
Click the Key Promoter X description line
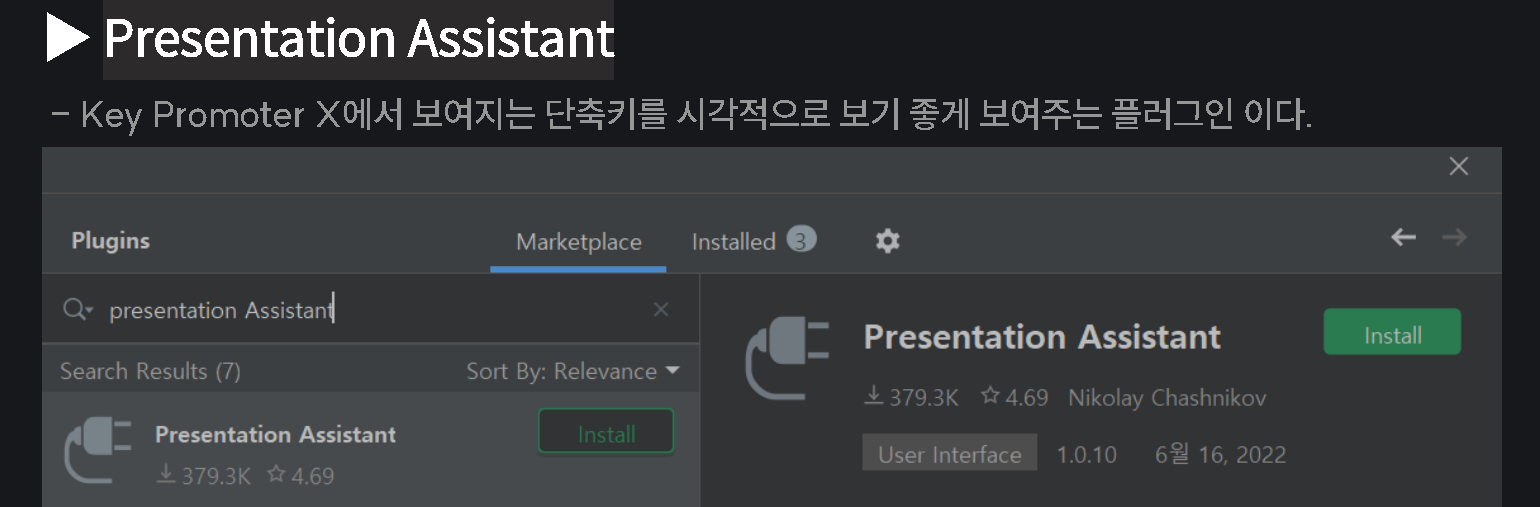681,115
